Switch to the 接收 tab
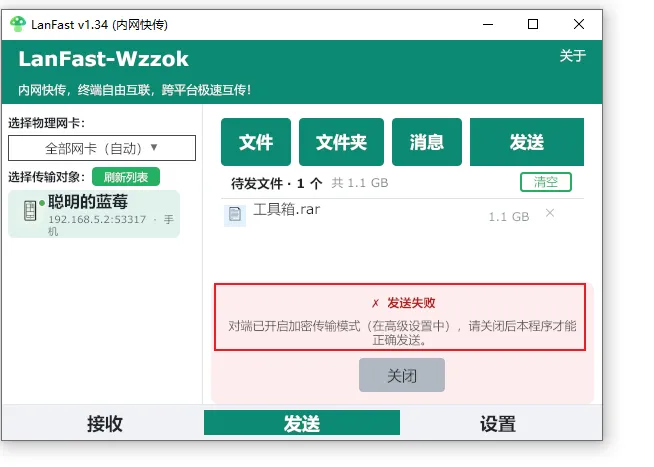The image size is (654, 467). point(104,423)
